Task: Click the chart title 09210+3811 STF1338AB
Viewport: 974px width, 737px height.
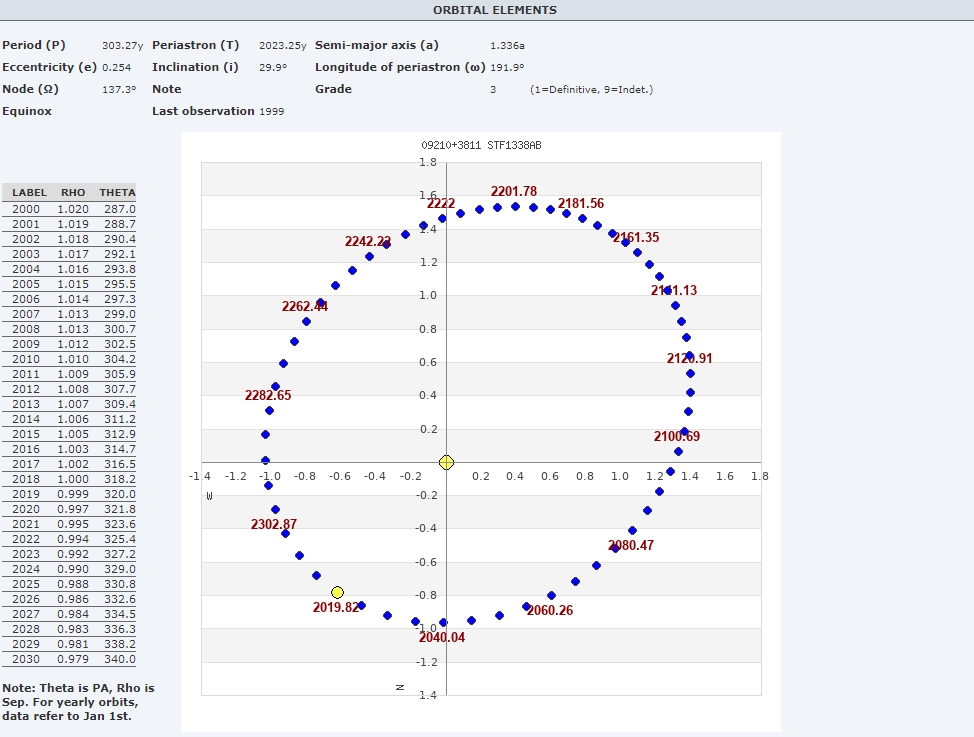Action: pos(482,146)
